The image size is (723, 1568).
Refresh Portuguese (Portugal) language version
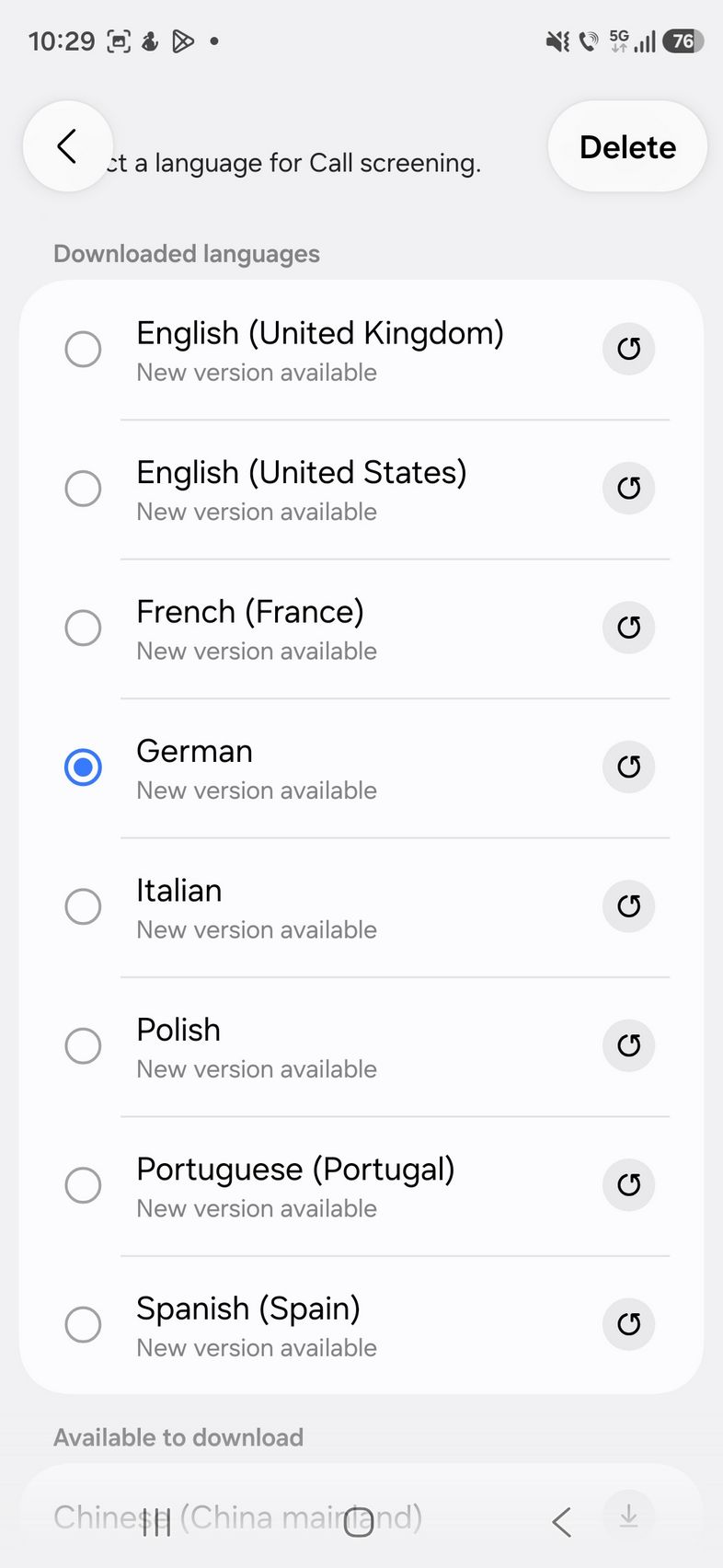pyautogui.click(x=628, y=1184)
